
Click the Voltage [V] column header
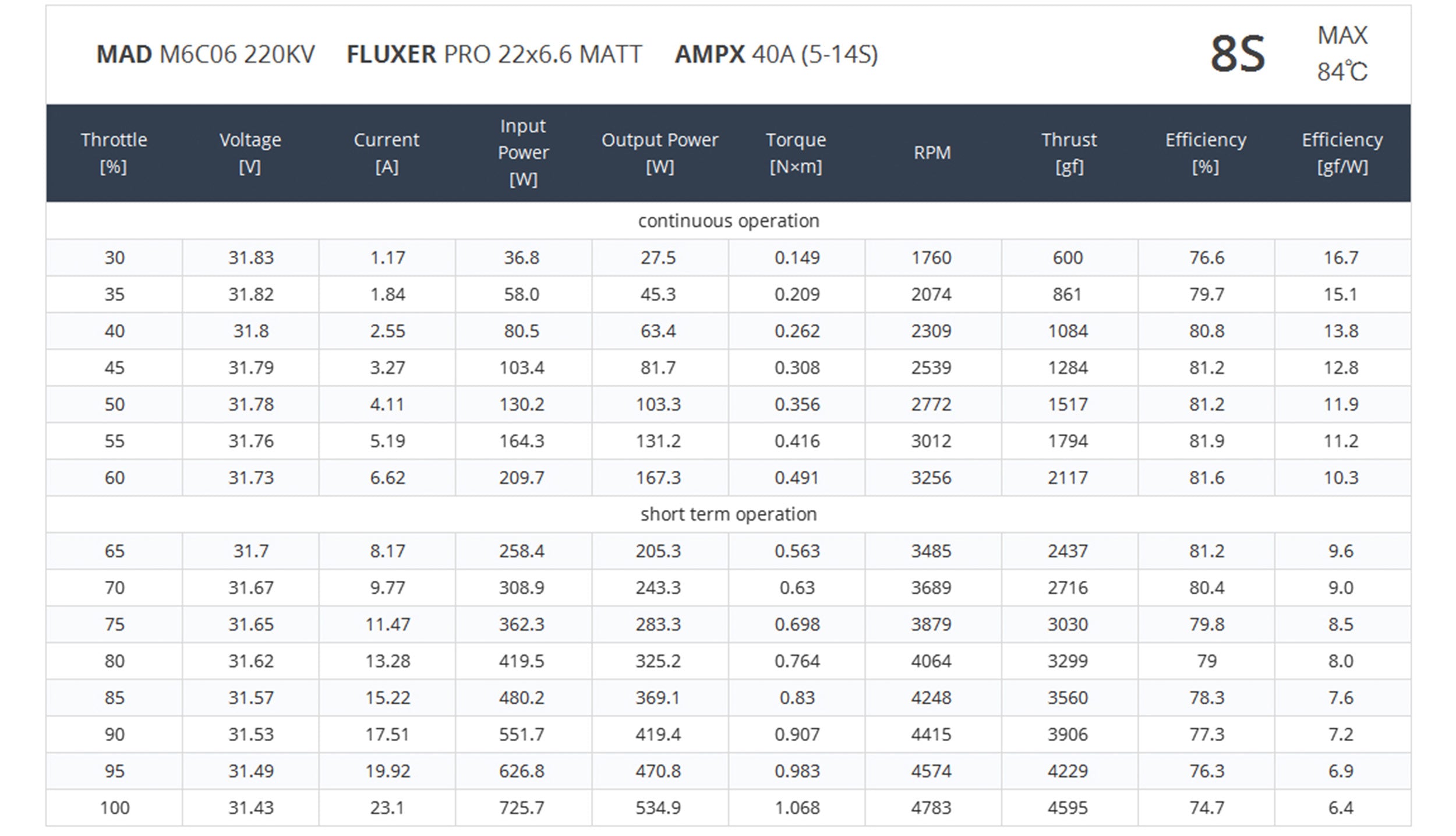coord(250,153)
